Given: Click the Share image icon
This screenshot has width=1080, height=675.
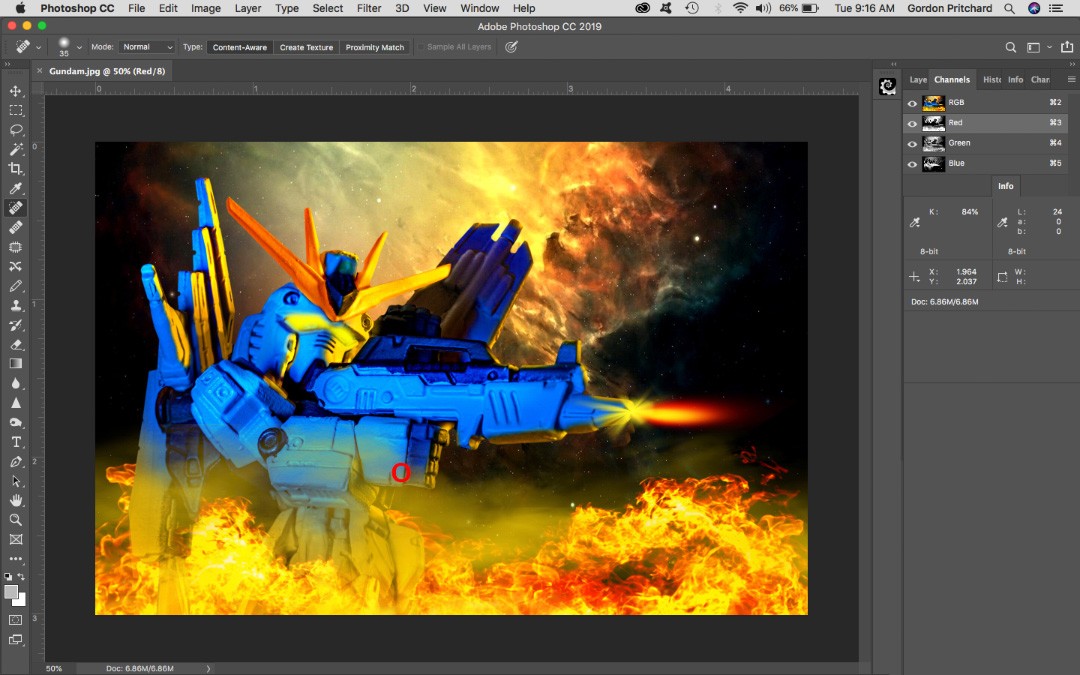Looking at the screenshot, I should click(x=1067, y=47).
